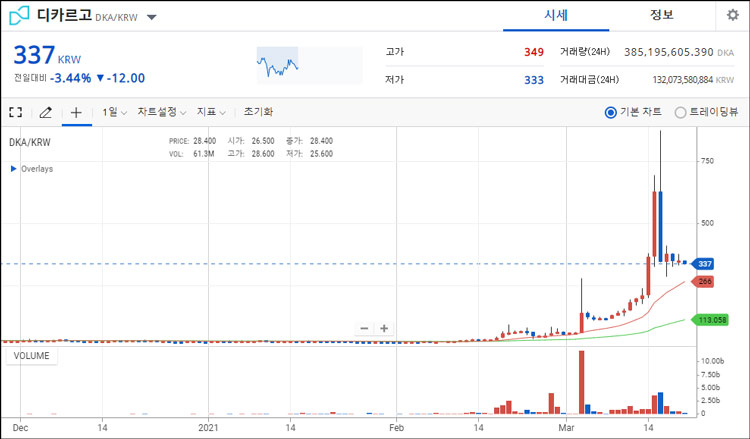
Task: Click the 10.00b volume axis label
Action: [x=712, y=361]
